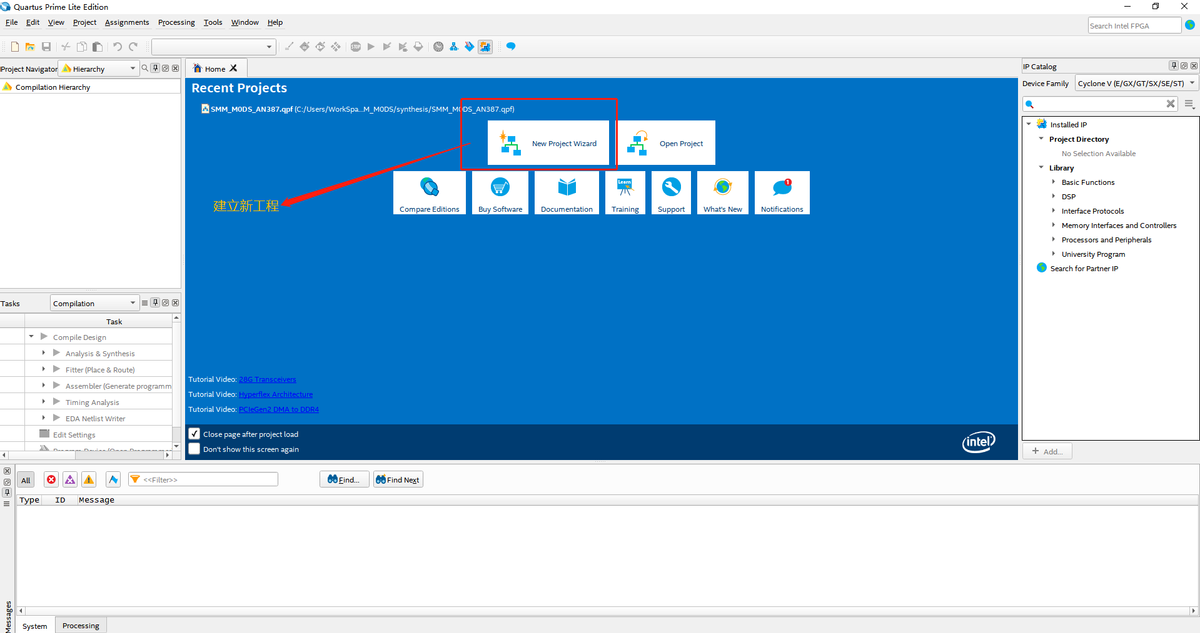The width and height of the screenshot is (1200, 633).
Task: Expand Memory Interfaces and Controllers library
Action: pos(1054,225)
